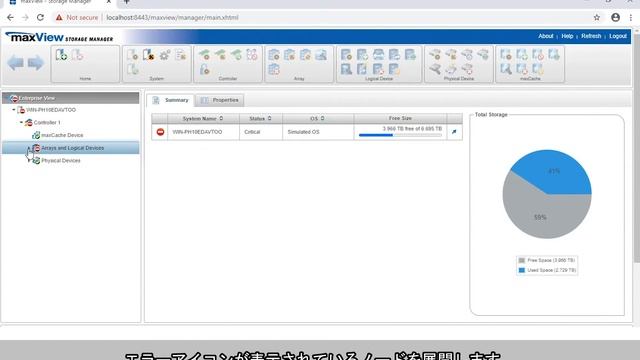Click the third icon in Logical Device group top row
Image resolution: width=640 pixels, height=360 pixels.
pyautogui.click(x=378, y=55)
